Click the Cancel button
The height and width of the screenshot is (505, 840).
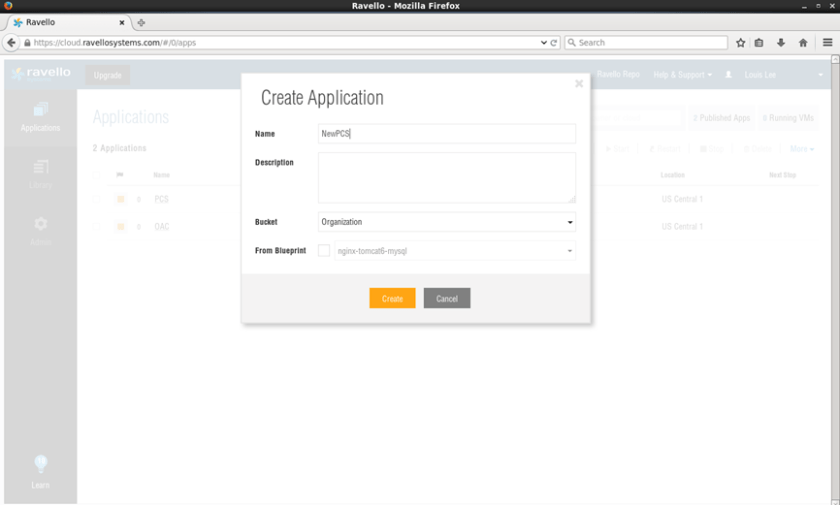[446, 298]
